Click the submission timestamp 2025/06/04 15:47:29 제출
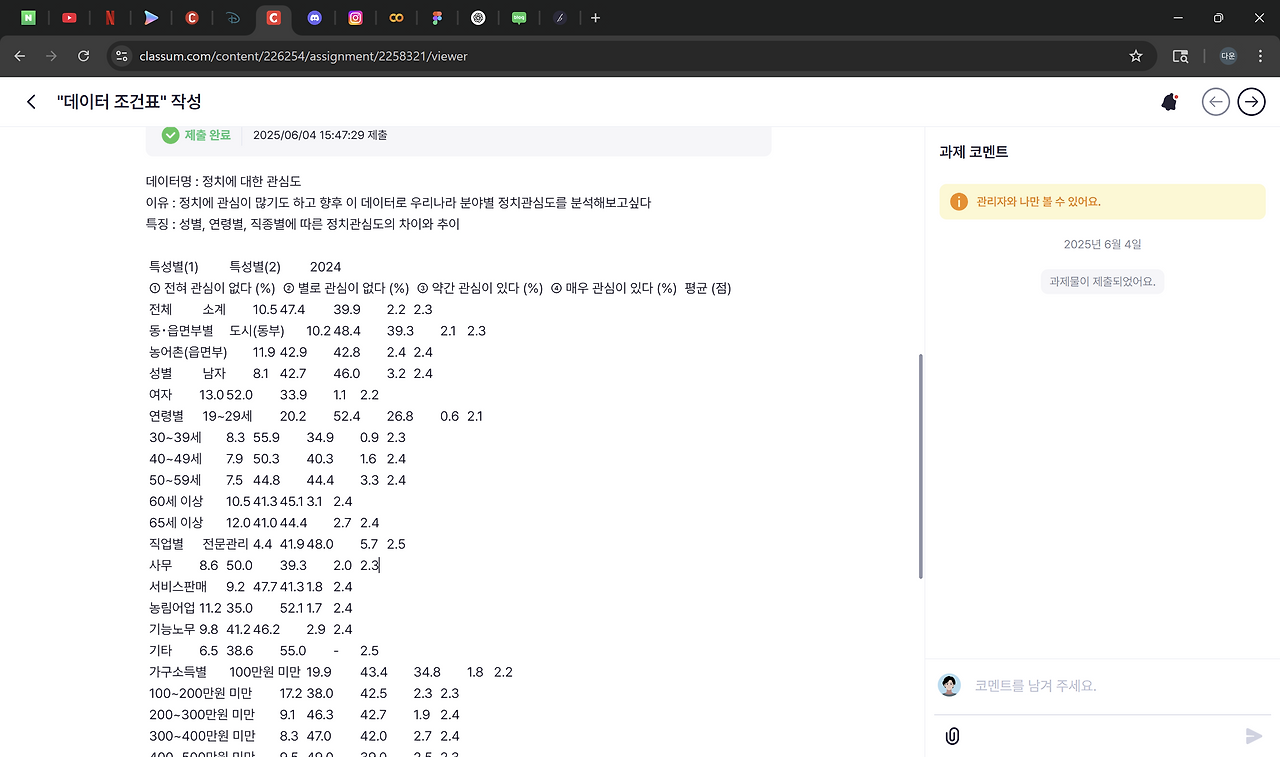Screen dimensions: 1280x757 point(320,135)
